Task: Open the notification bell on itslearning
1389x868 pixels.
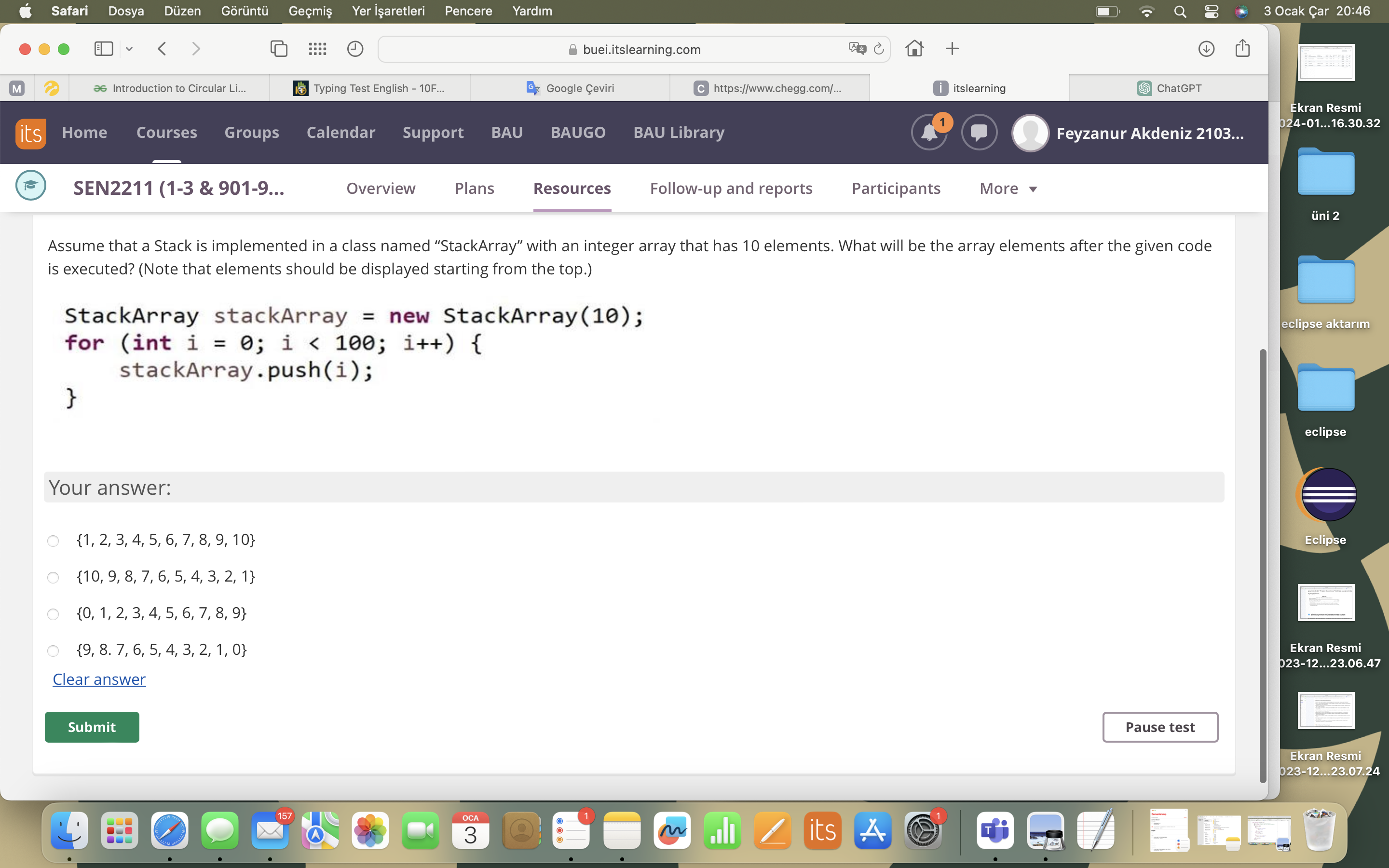Action: (929, 132)
